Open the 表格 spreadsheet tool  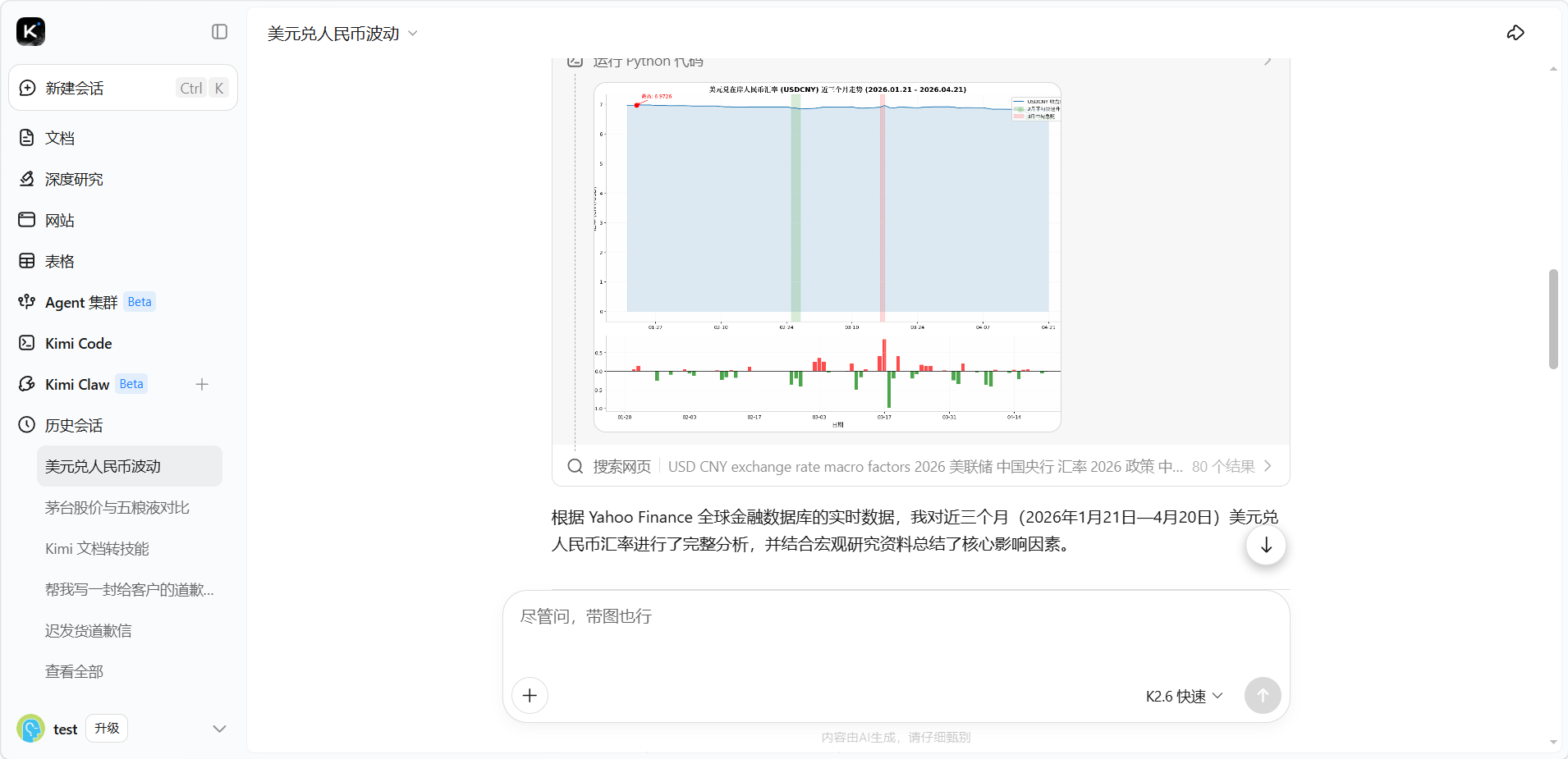(59, 261)
